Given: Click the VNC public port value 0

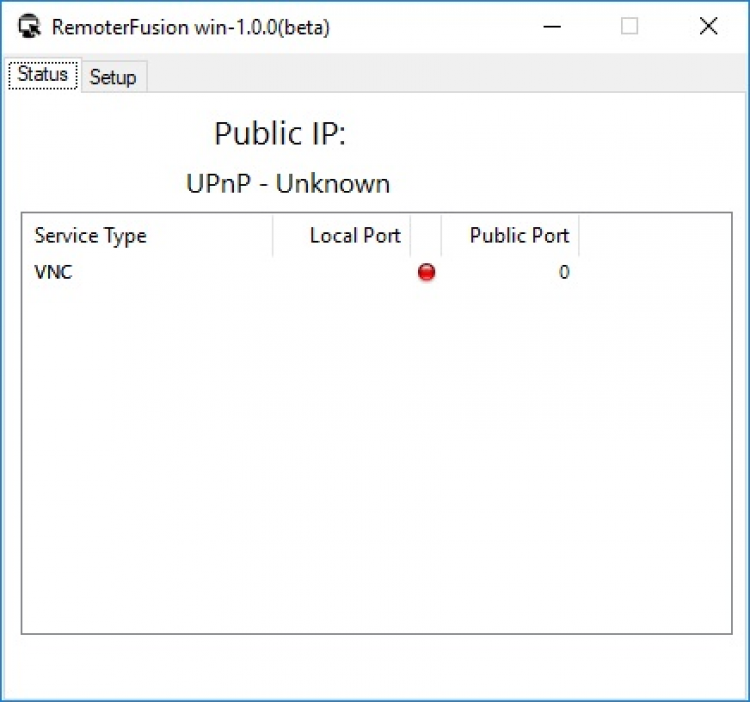Looking at the screenshot, I should pyautogui.click(x=564, y=272).
